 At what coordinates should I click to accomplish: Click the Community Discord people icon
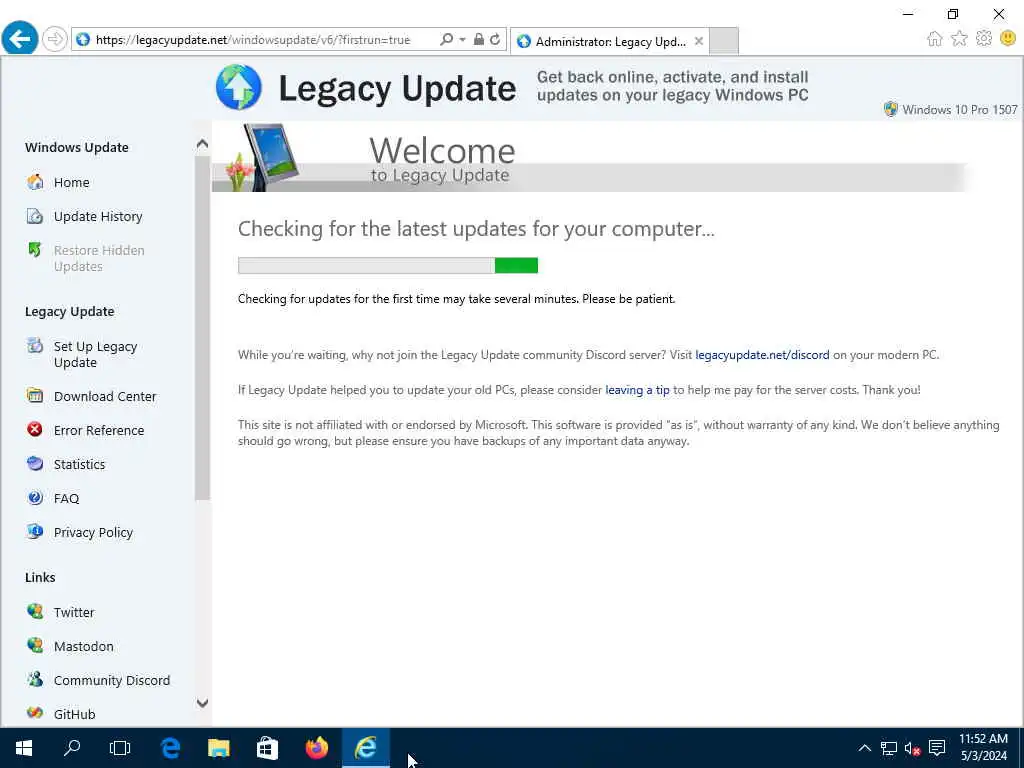(x=35, y=679)
